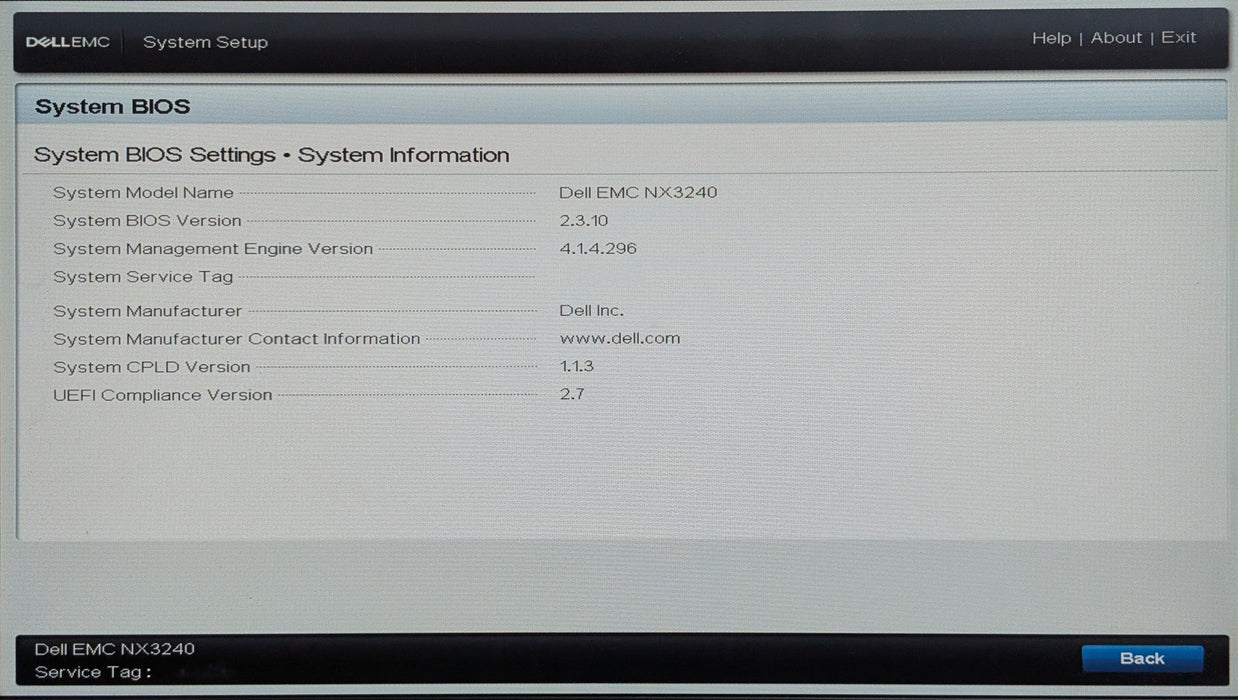This screenshot has height=700, width=1238.
Task: Select the System Service Tag label
Action: click(x=143, y=277)
